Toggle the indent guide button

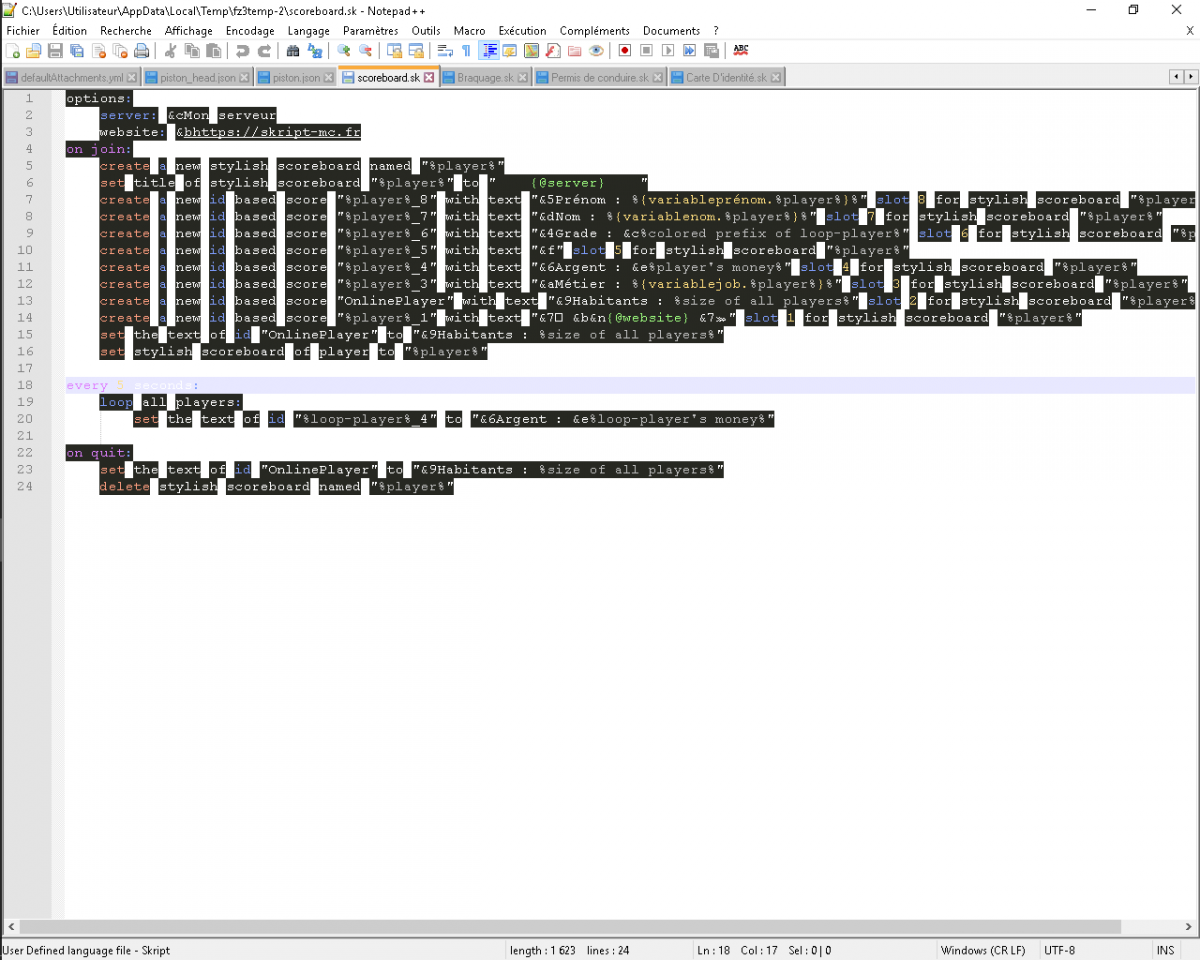pos(489,51)
